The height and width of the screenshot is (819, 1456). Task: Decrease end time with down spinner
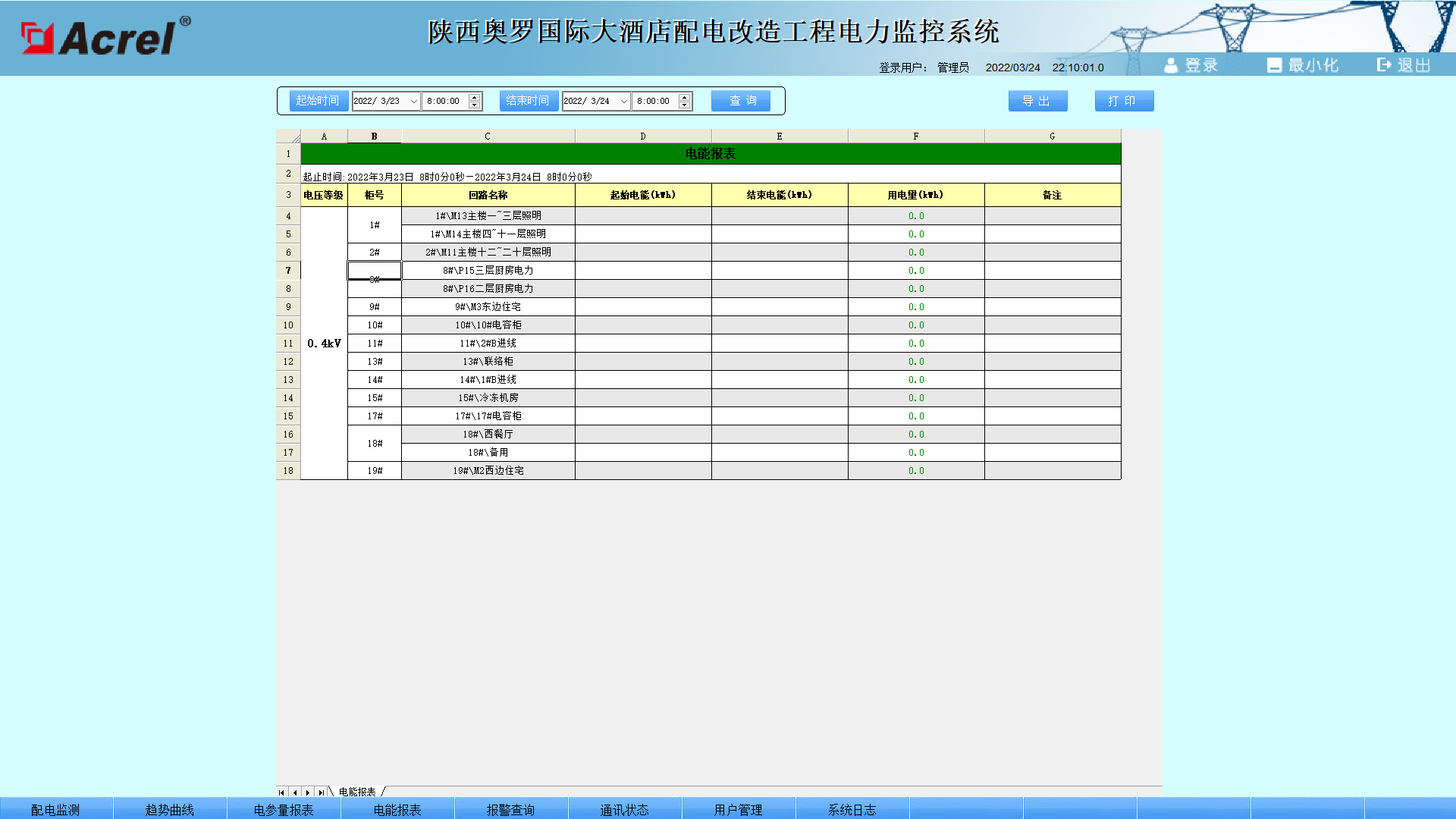[685, 105]
